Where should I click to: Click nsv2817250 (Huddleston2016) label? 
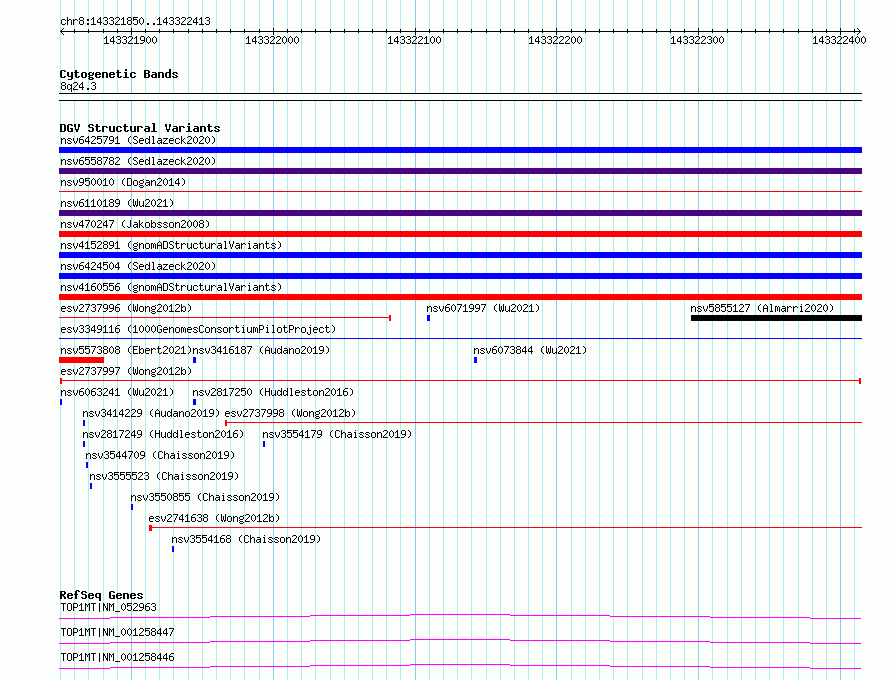273,392
